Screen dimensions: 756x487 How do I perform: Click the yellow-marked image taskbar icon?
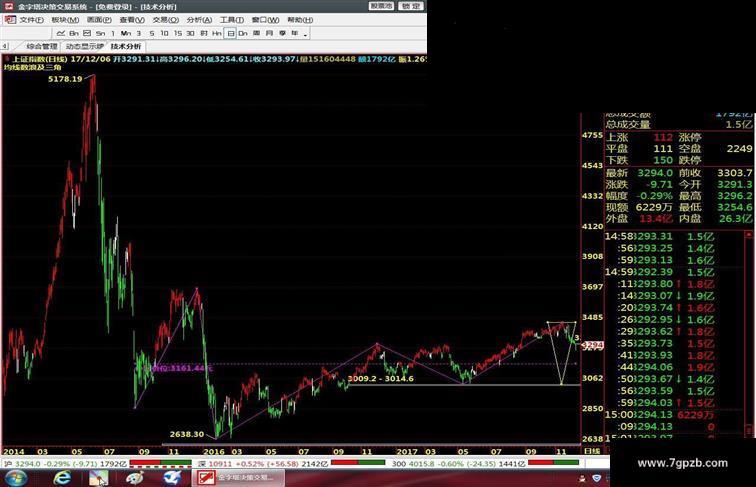click(x=99, y=478)
